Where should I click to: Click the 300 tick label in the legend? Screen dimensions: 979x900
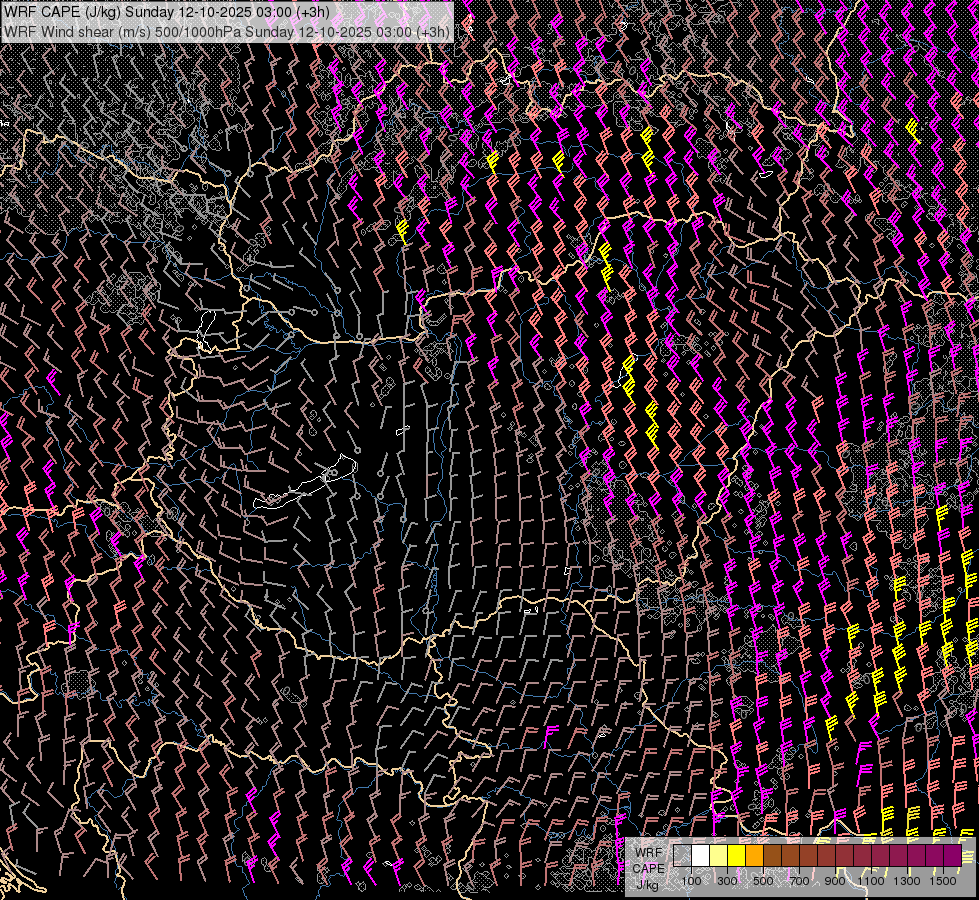727,881
